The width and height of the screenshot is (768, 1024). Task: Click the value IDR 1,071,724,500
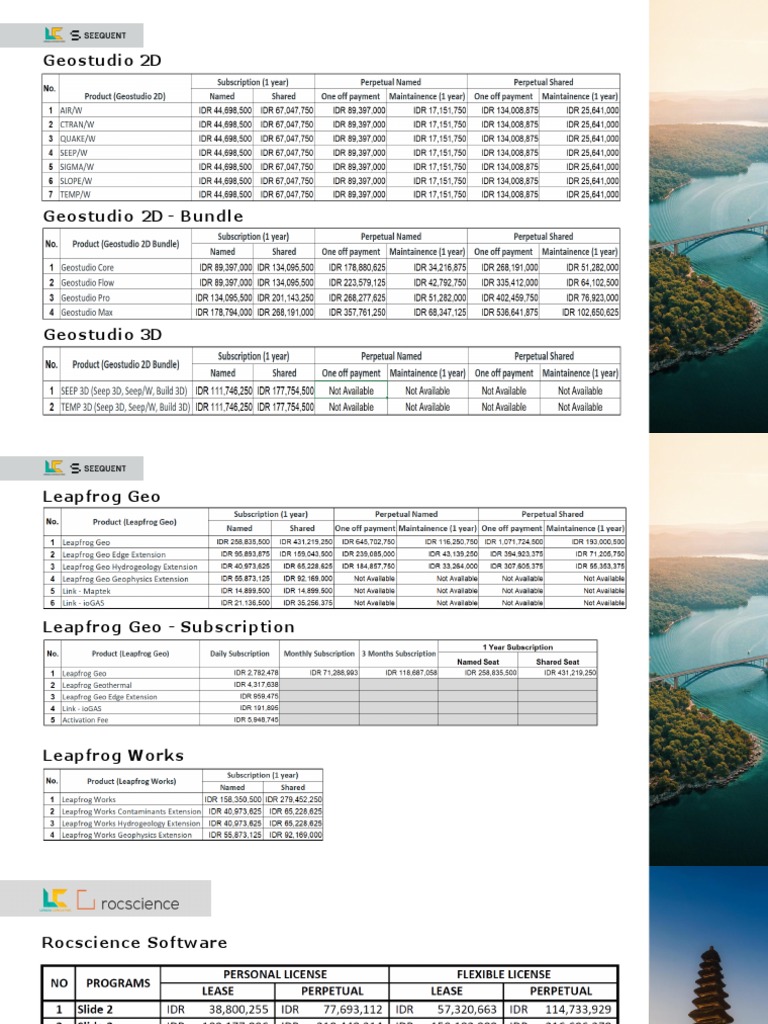coord(513,542)
